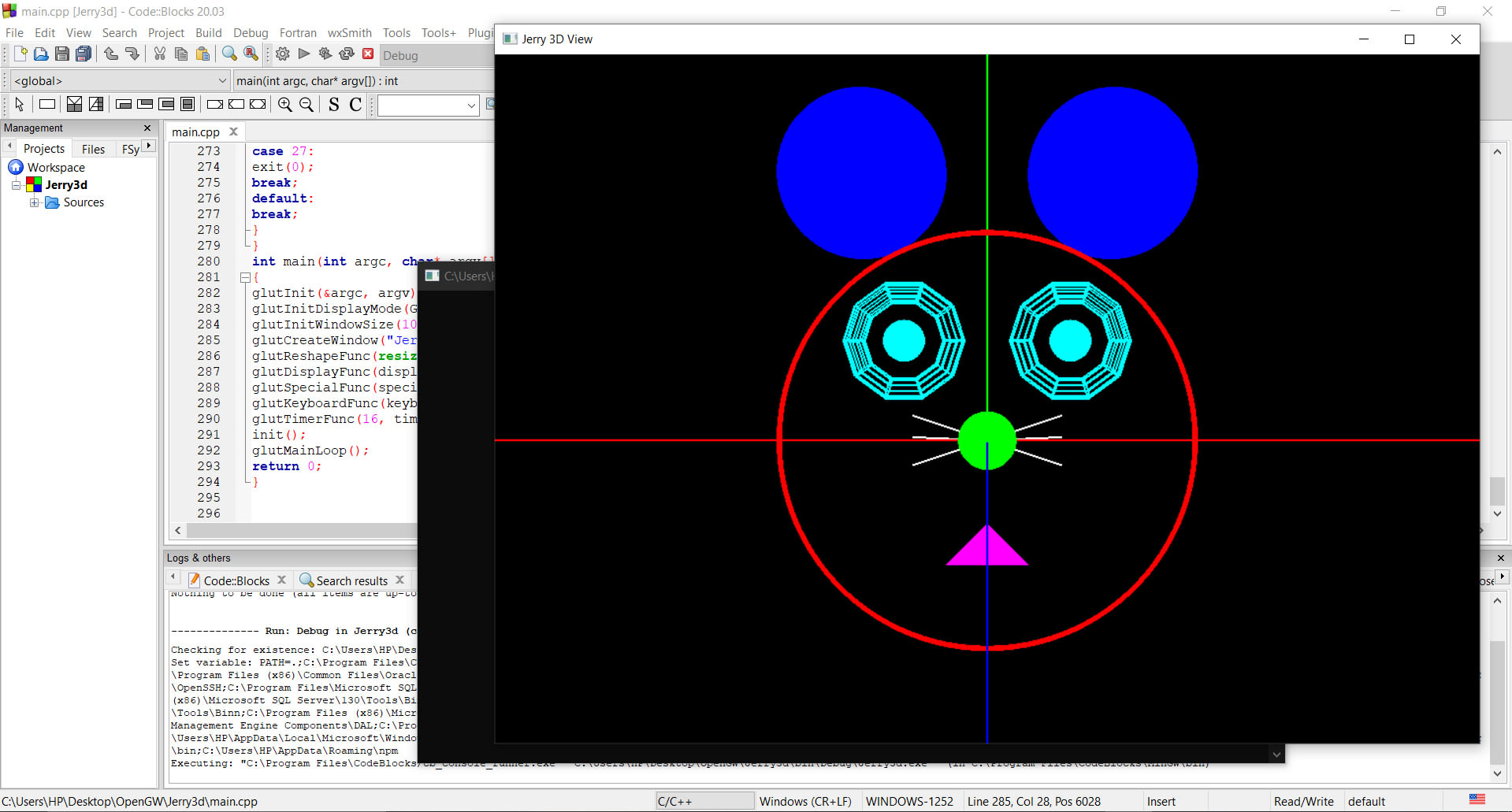Image resolution: width=1512 pixels, height=812 pixels.
Task: Paste from the clipboard with the toolbar icon
Action: 202,54
